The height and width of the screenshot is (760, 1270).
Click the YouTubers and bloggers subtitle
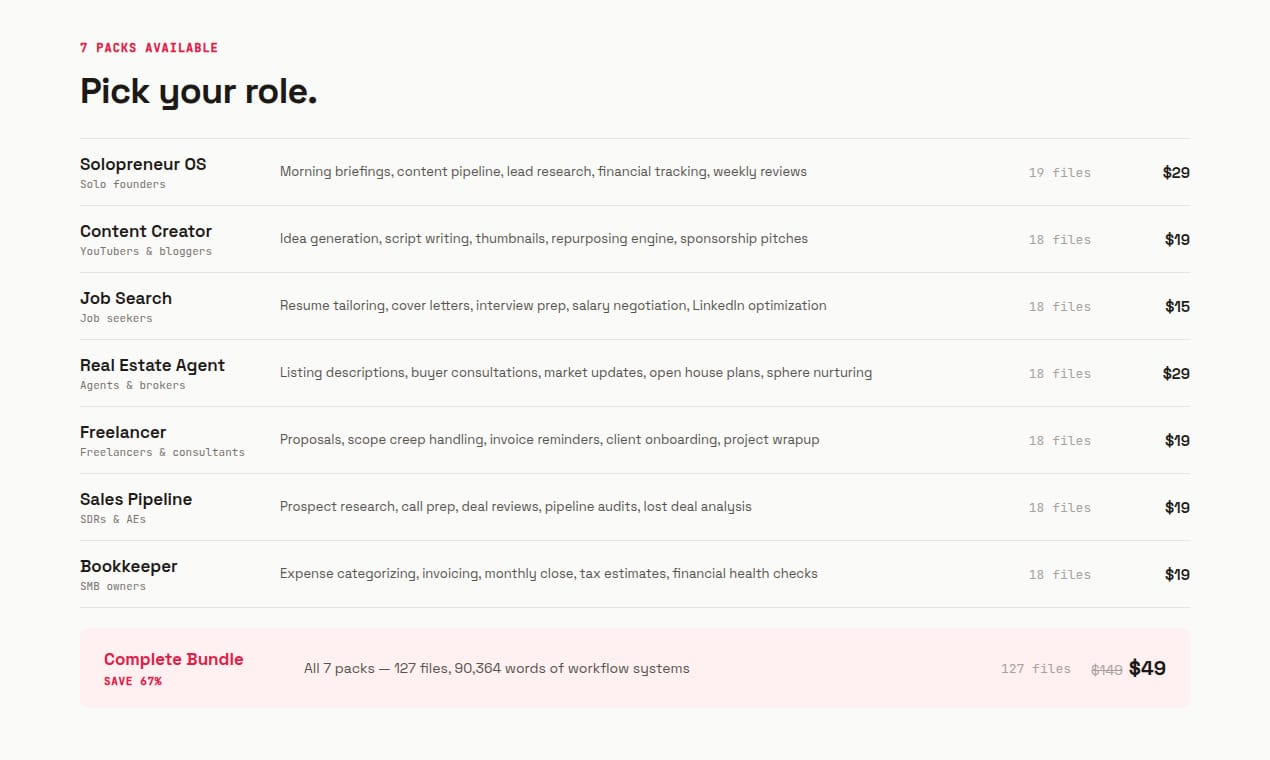(146, 251)
